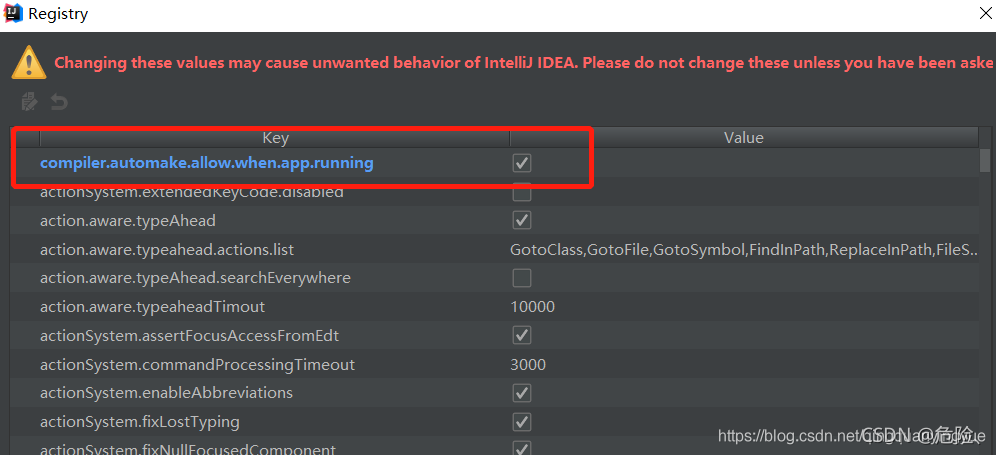Select actionSystem.fixLostTyping key
The image size is (996, 455).
(x=140, y=421)
